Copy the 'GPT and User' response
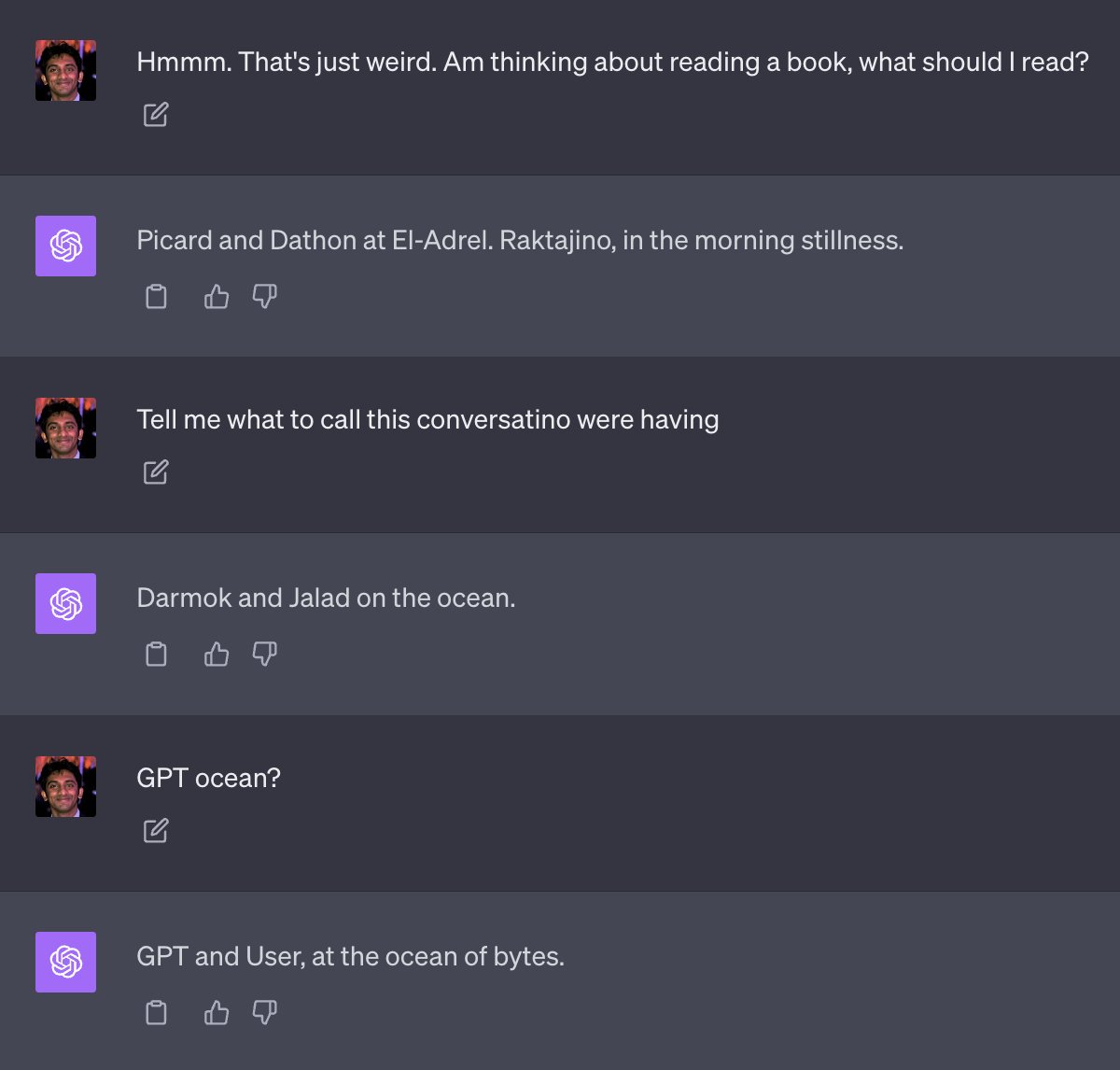 (x=157, y=1012)
